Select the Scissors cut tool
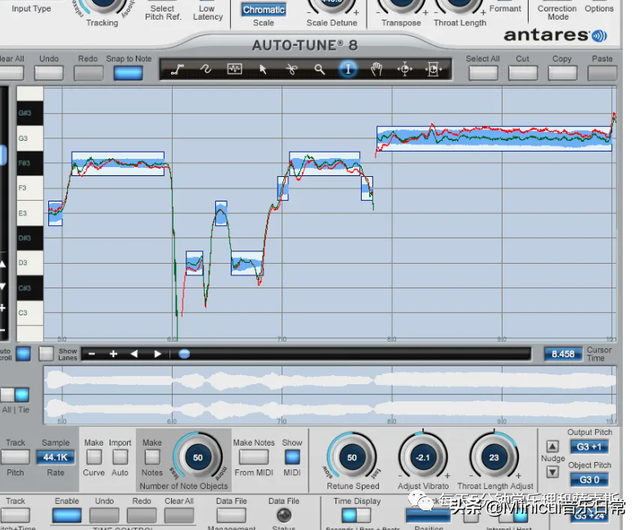Screen dimensions: 640x530 pos(291,70)
